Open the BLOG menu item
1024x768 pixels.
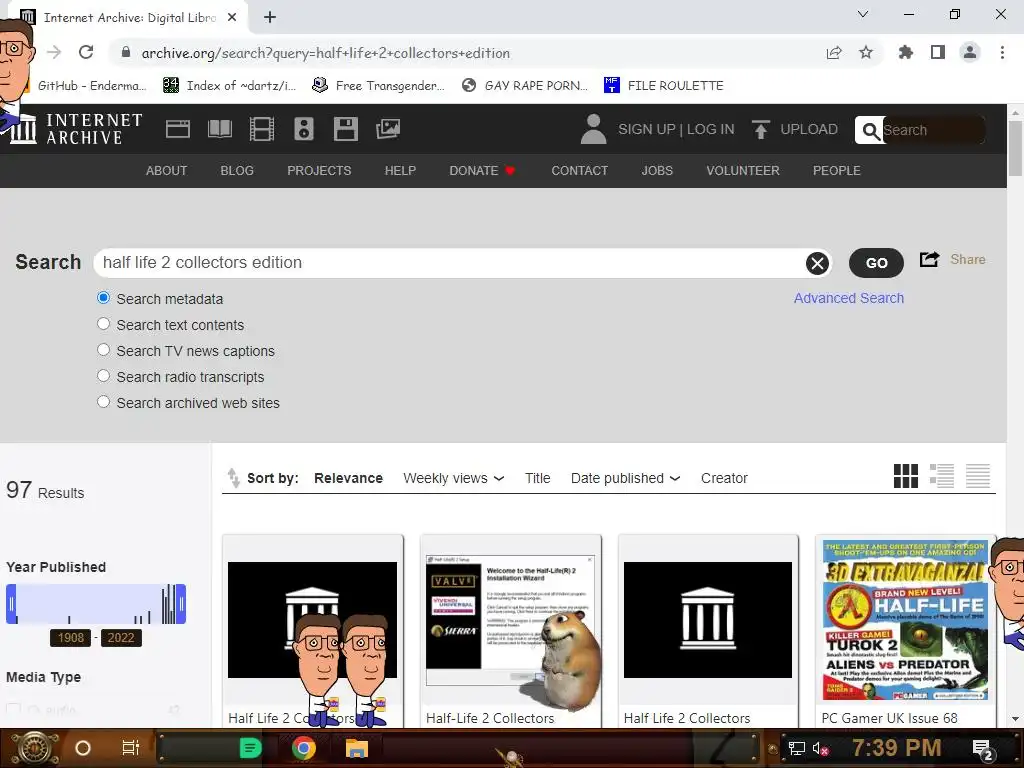[x=237, y=170]
